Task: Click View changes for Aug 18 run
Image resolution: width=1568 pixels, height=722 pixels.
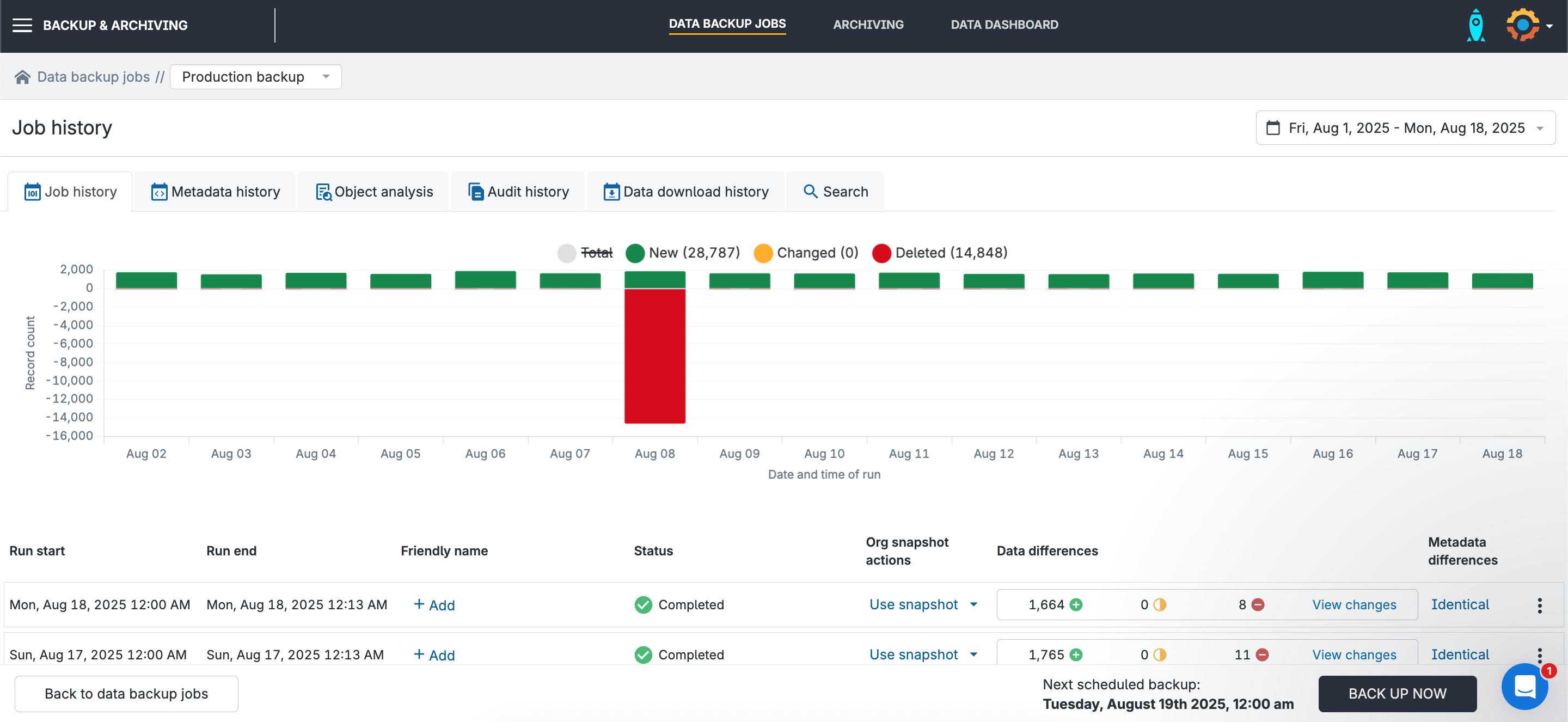Action: click(1353, 604)
